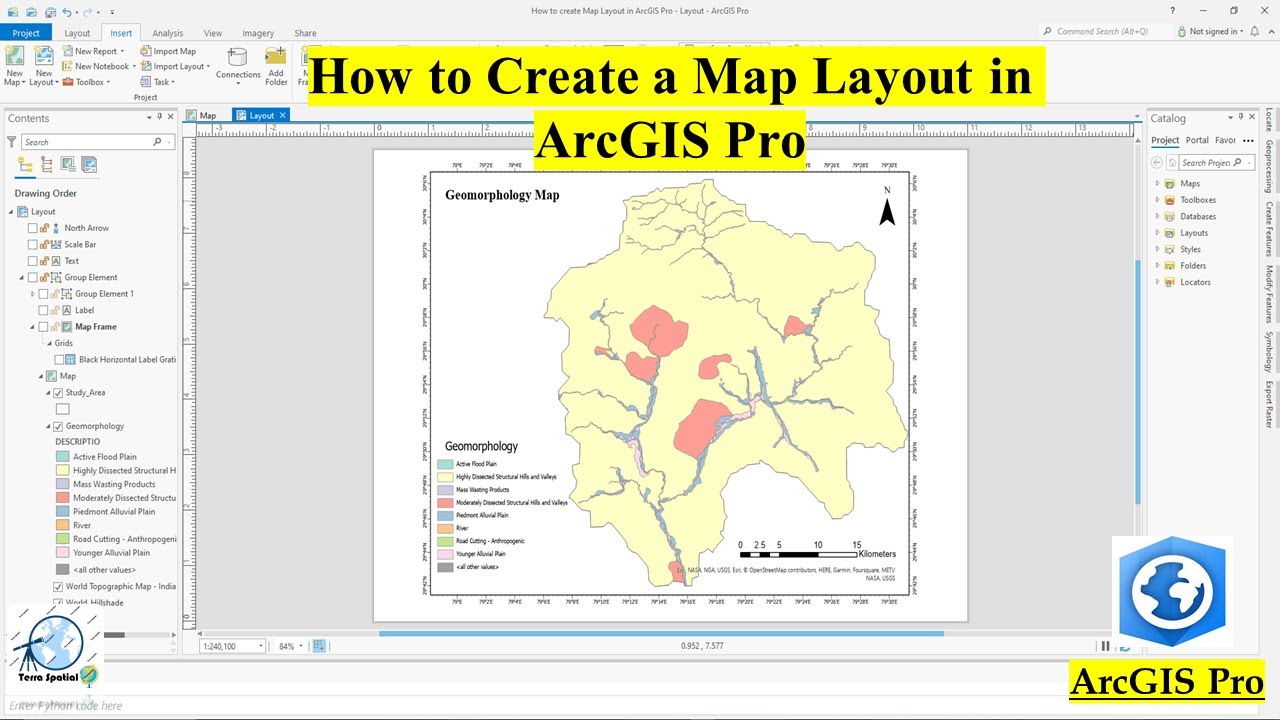Click the lock icon beside Scale Bar
Viewport: 1280px width, 720px height.
point(45,244)
